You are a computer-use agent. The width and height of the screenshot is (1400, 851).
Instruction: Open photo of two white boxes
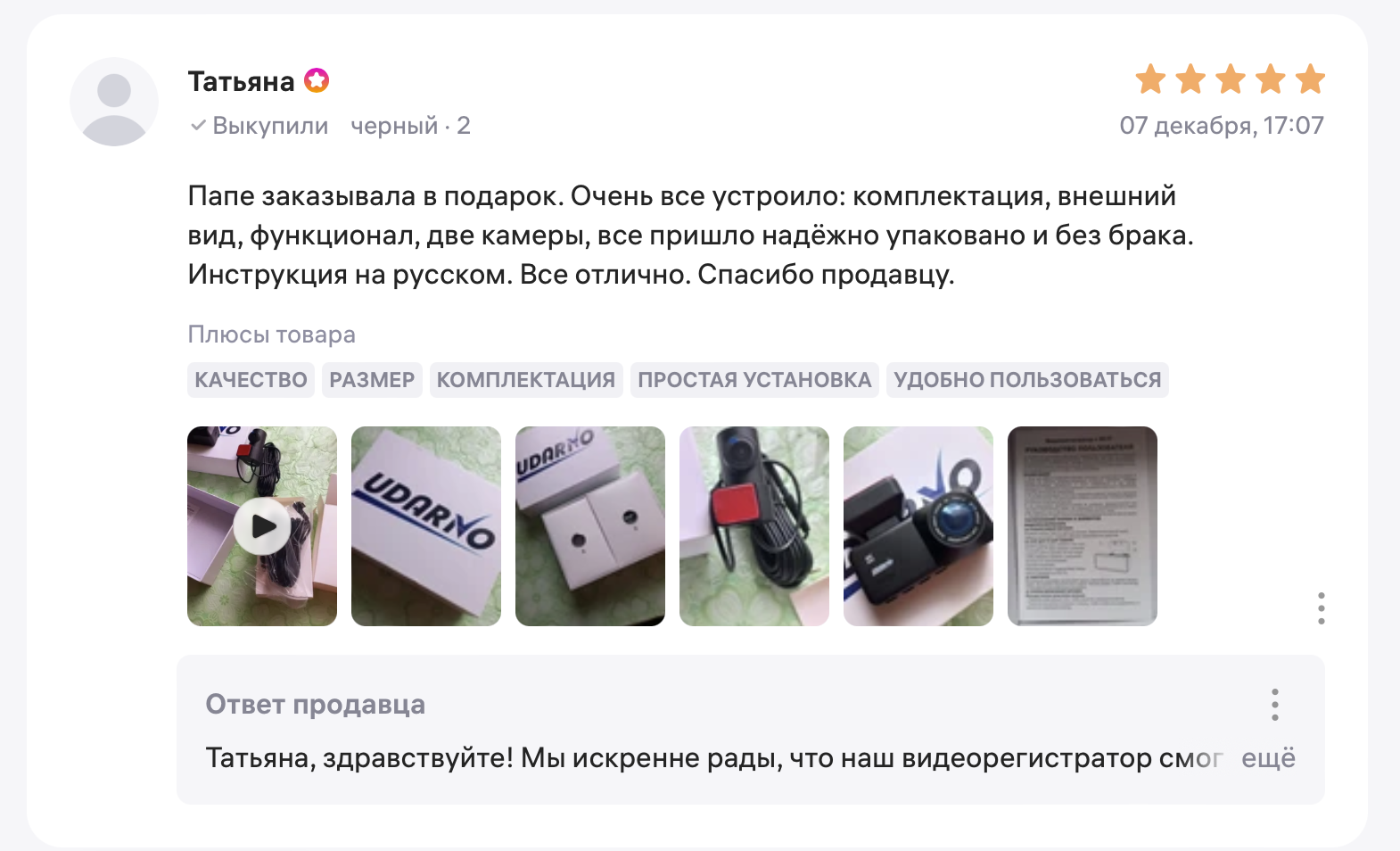pos(590,526)
